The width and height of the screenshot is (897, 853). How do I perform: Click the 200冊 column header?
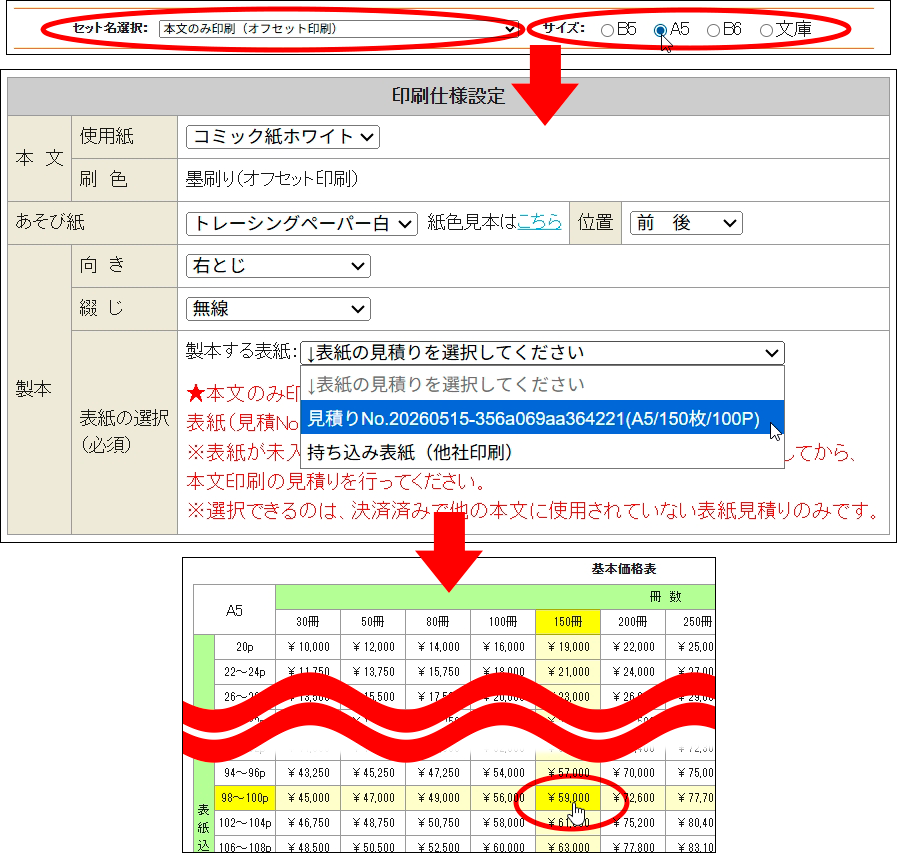633,622
